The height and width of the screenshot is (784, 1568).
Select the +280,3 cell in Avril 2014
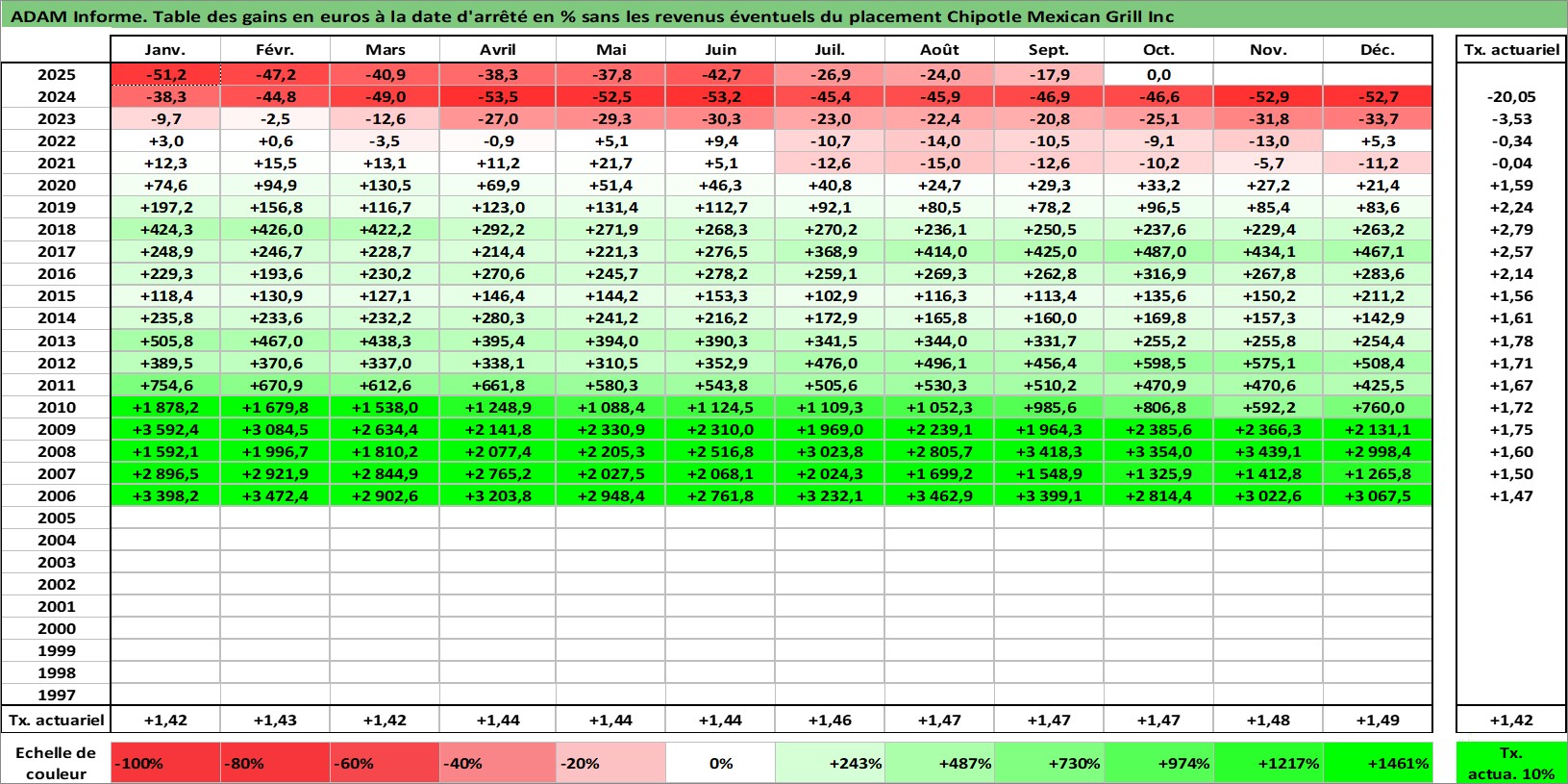[x=497, y=317]
